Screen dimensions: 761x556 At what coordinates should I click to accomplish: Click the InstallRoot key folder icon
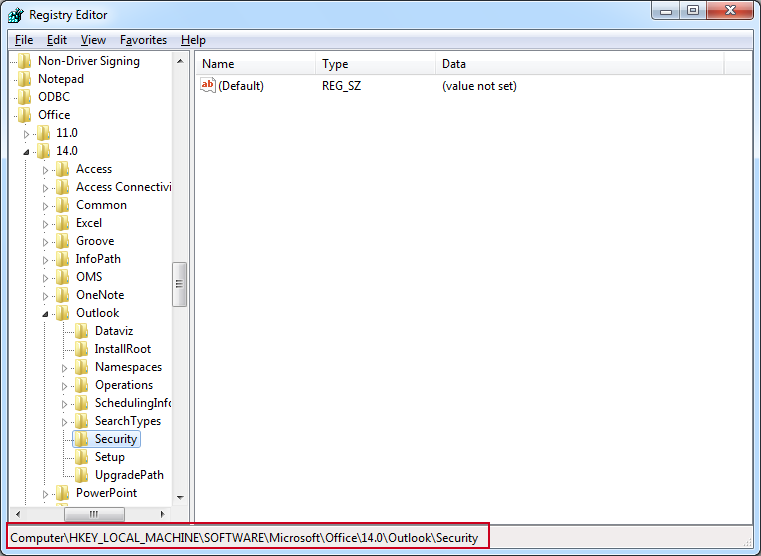tap(82, 349)
